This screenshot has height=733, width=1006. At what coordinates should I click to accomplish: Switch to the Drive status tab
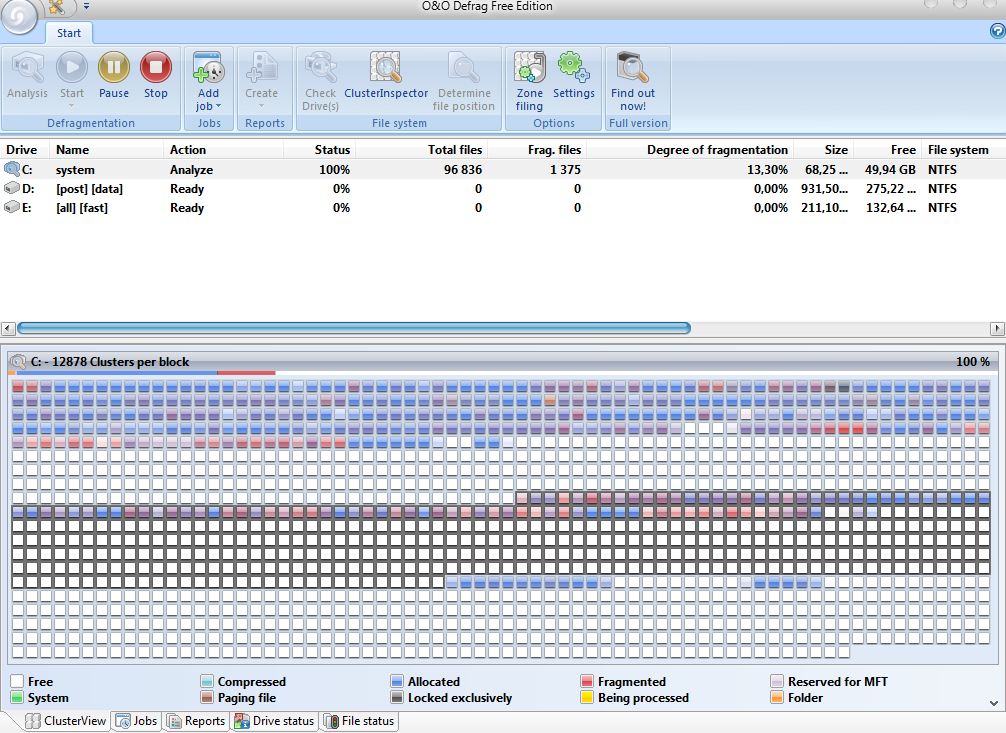(x=275, y=721)
